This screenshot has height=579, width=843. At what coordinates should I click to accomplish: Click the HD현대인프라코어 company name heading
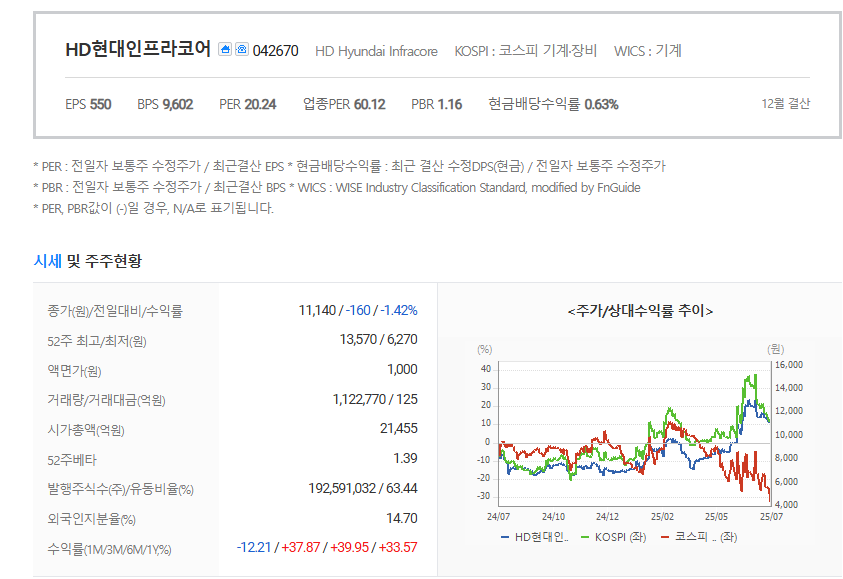(x=138, y=49)
